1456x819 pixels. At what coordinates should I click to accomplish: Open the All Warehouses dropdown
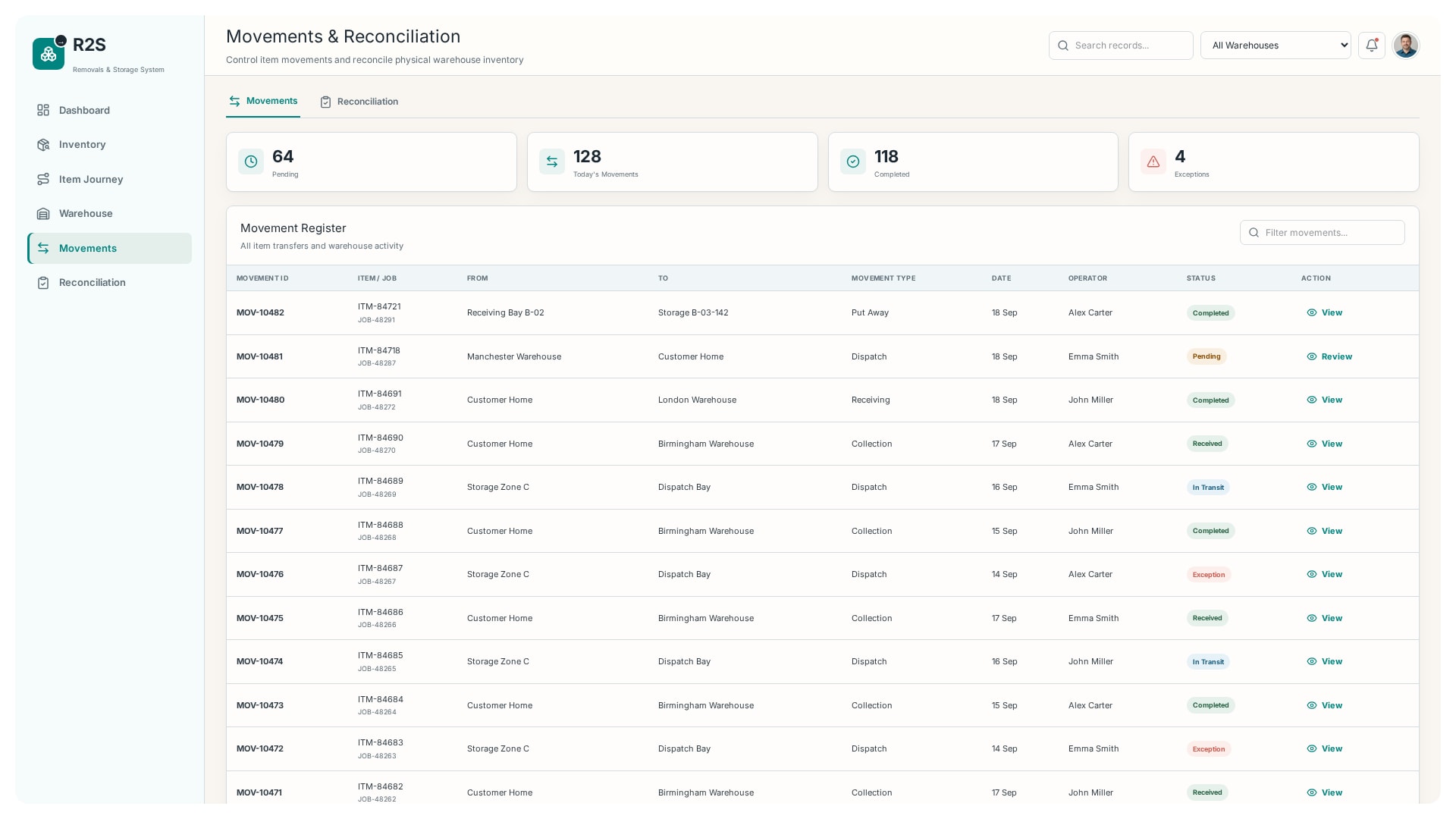pyautogui.click(x=1276, y=45)
